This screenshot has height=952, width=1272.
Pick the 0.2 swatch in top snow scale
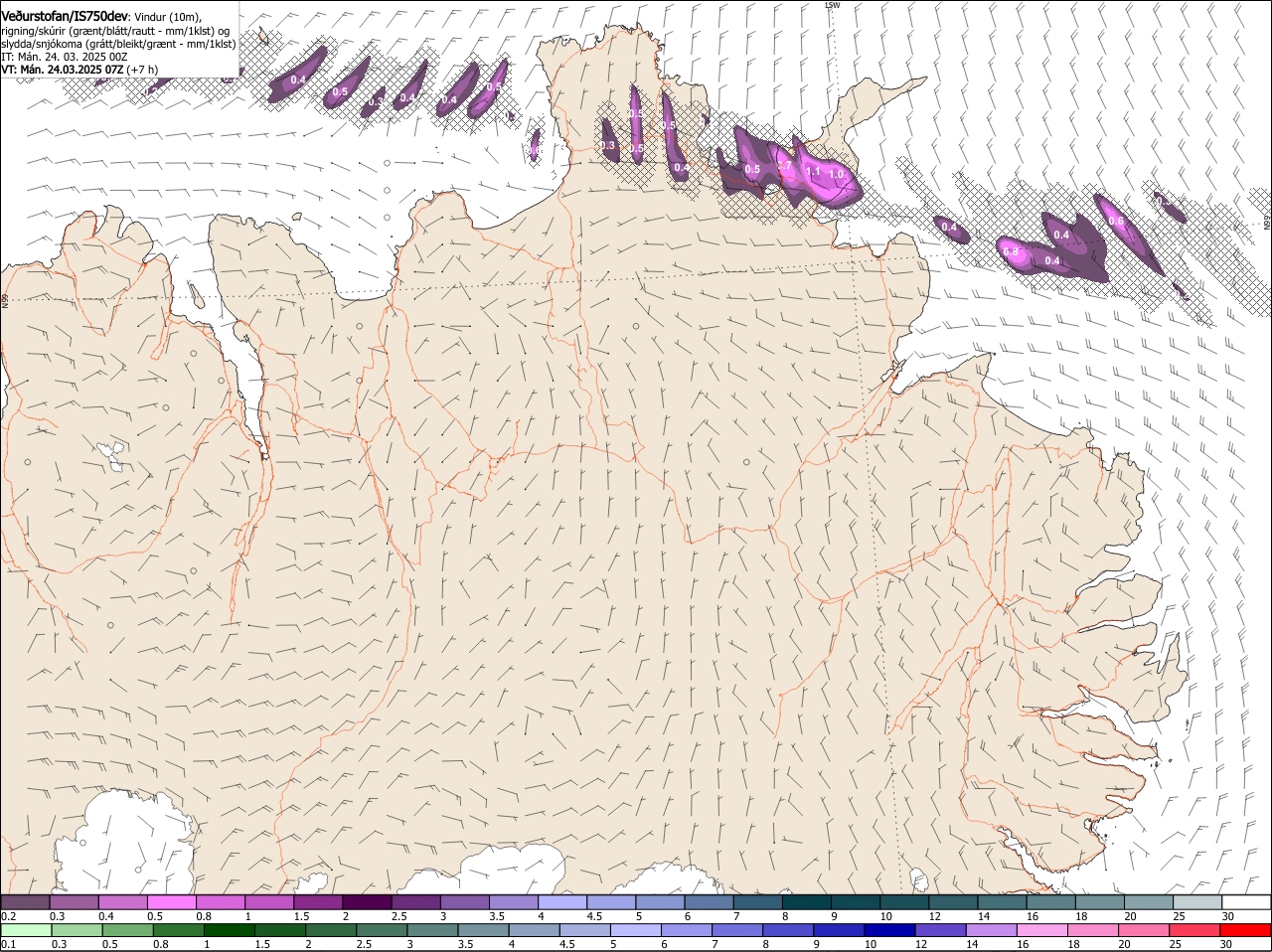pos(25,902)
